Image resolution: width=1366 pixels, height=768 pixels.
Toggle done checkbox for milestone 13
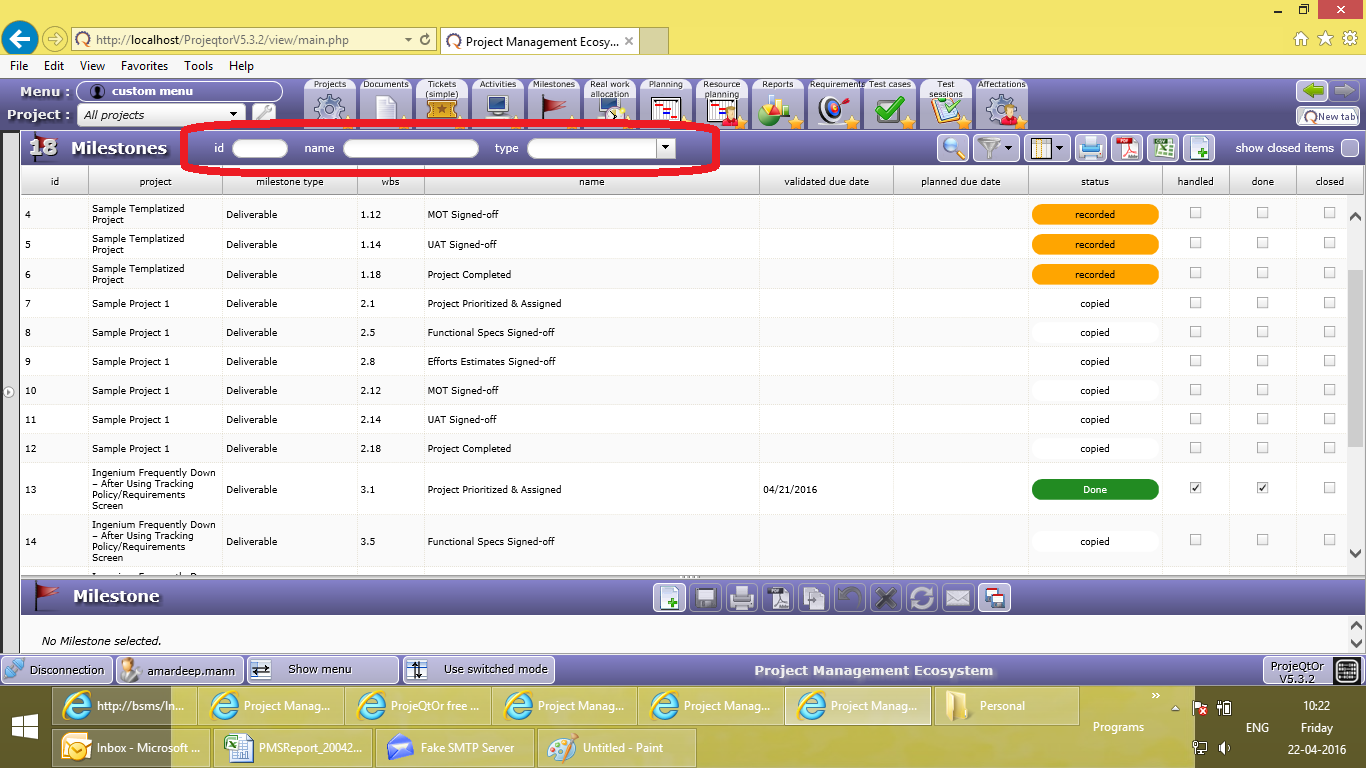(x=1262, y=488)
